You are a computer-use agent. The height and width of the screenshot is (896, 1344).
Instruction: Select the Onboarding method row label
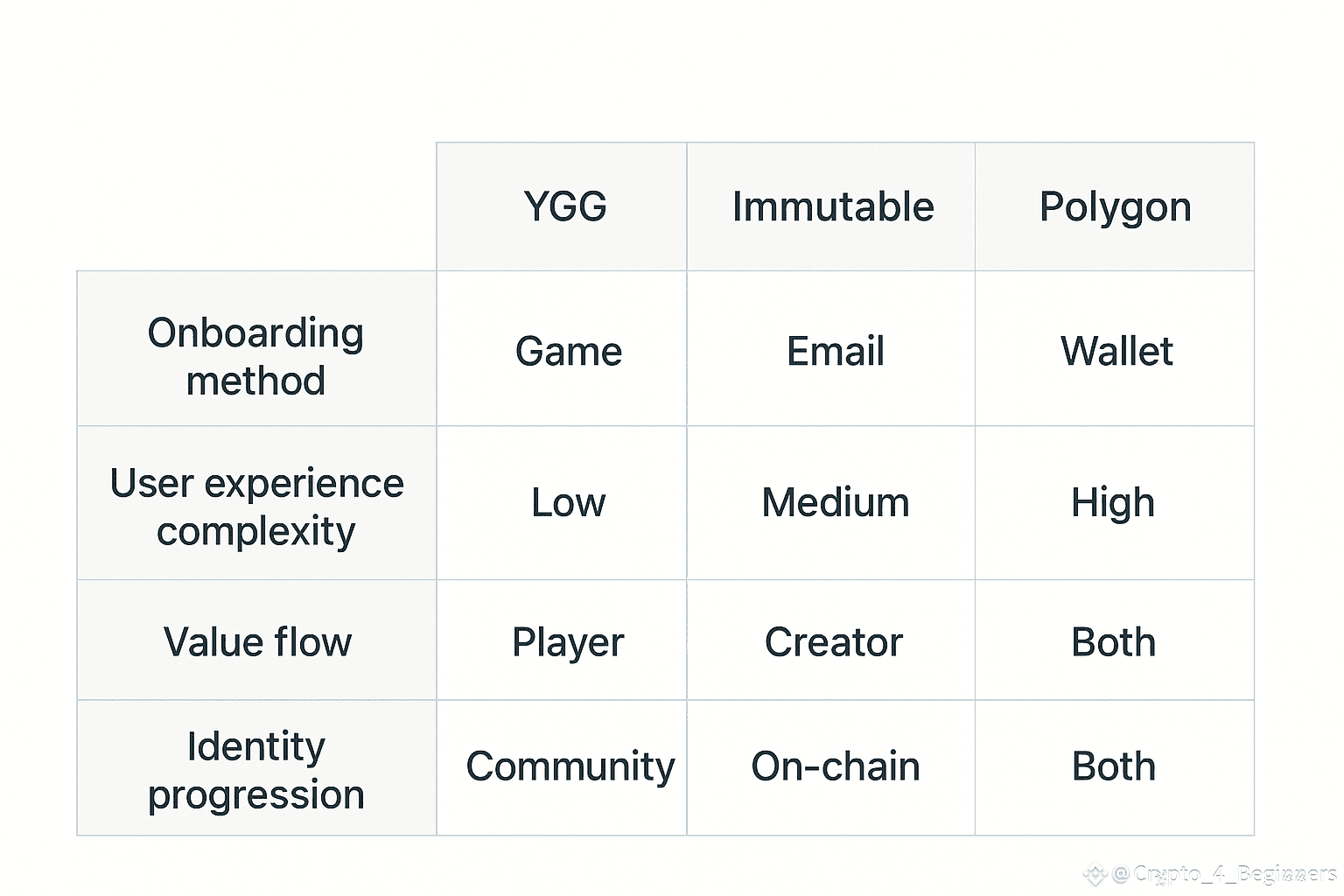pos(255,356)
